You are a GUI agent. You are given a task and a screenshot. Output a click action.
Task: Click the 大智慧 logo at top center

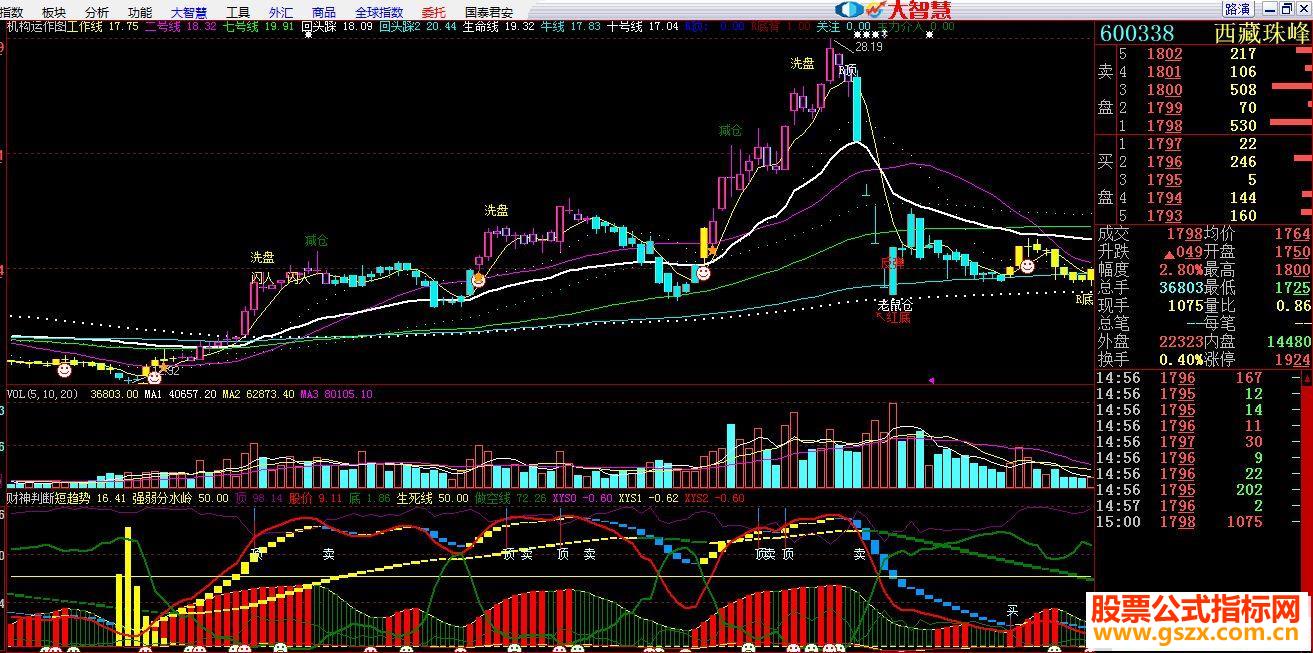point(892,10)
